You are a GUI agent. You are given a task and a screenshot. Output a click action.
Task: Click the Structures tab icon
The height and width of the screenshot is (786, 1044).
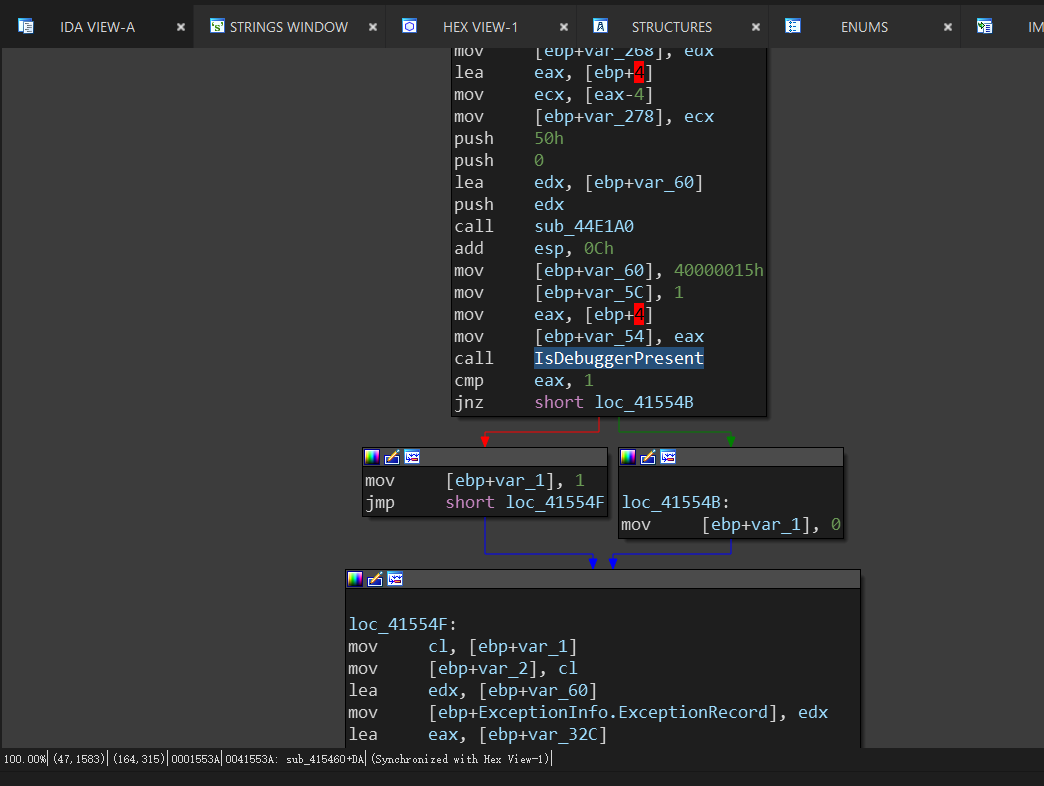(x=600, y=27)
